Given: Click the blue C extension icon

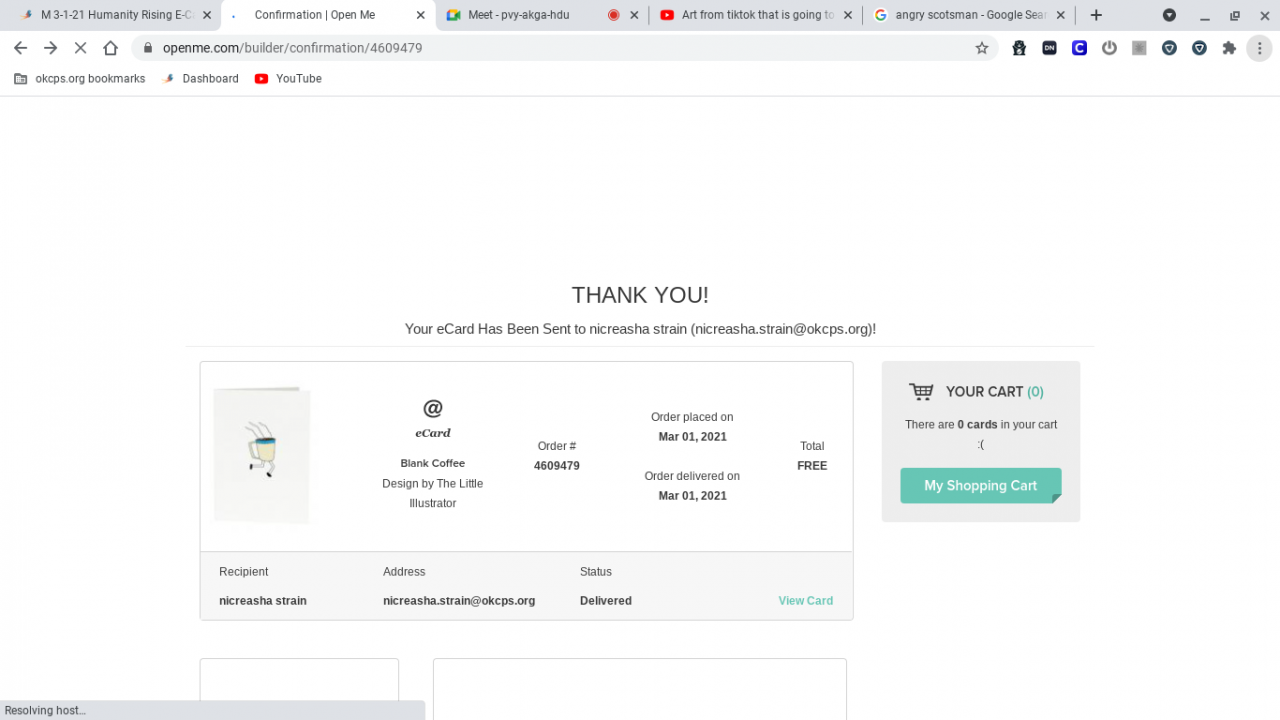Looking at the screenshot, I should point(1079,48).
